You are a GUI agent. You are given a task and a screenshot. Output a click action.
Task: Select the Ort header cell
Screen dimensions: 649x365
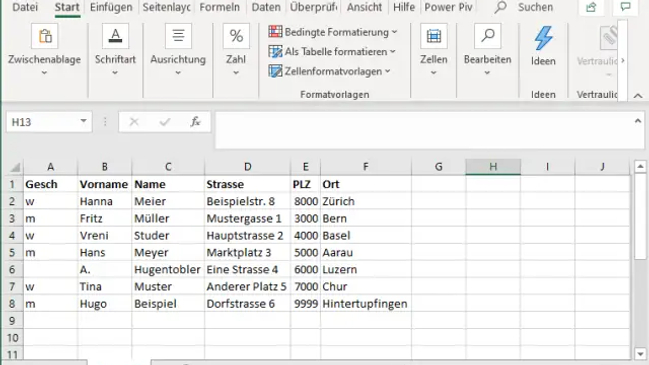365,184
